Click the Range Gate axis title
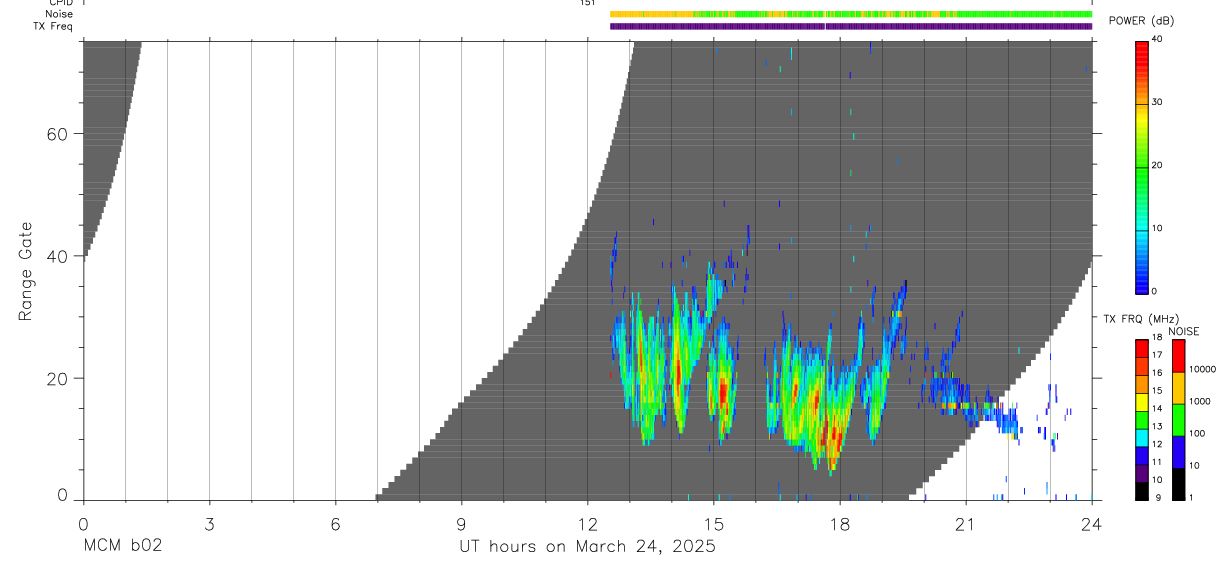Screen dimensions: 1228x567 pyautogui.click(x=26, y=271)
